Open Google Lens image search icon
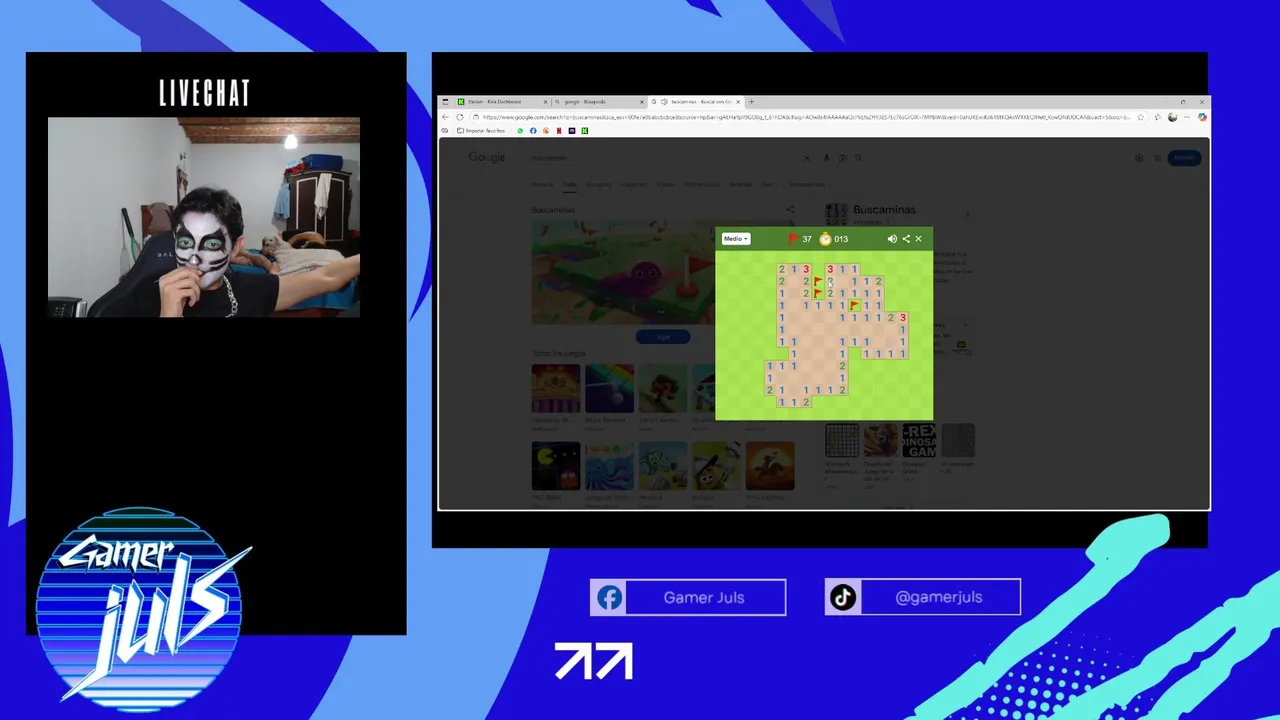1280x720 pixels. (x=842, y=158)
